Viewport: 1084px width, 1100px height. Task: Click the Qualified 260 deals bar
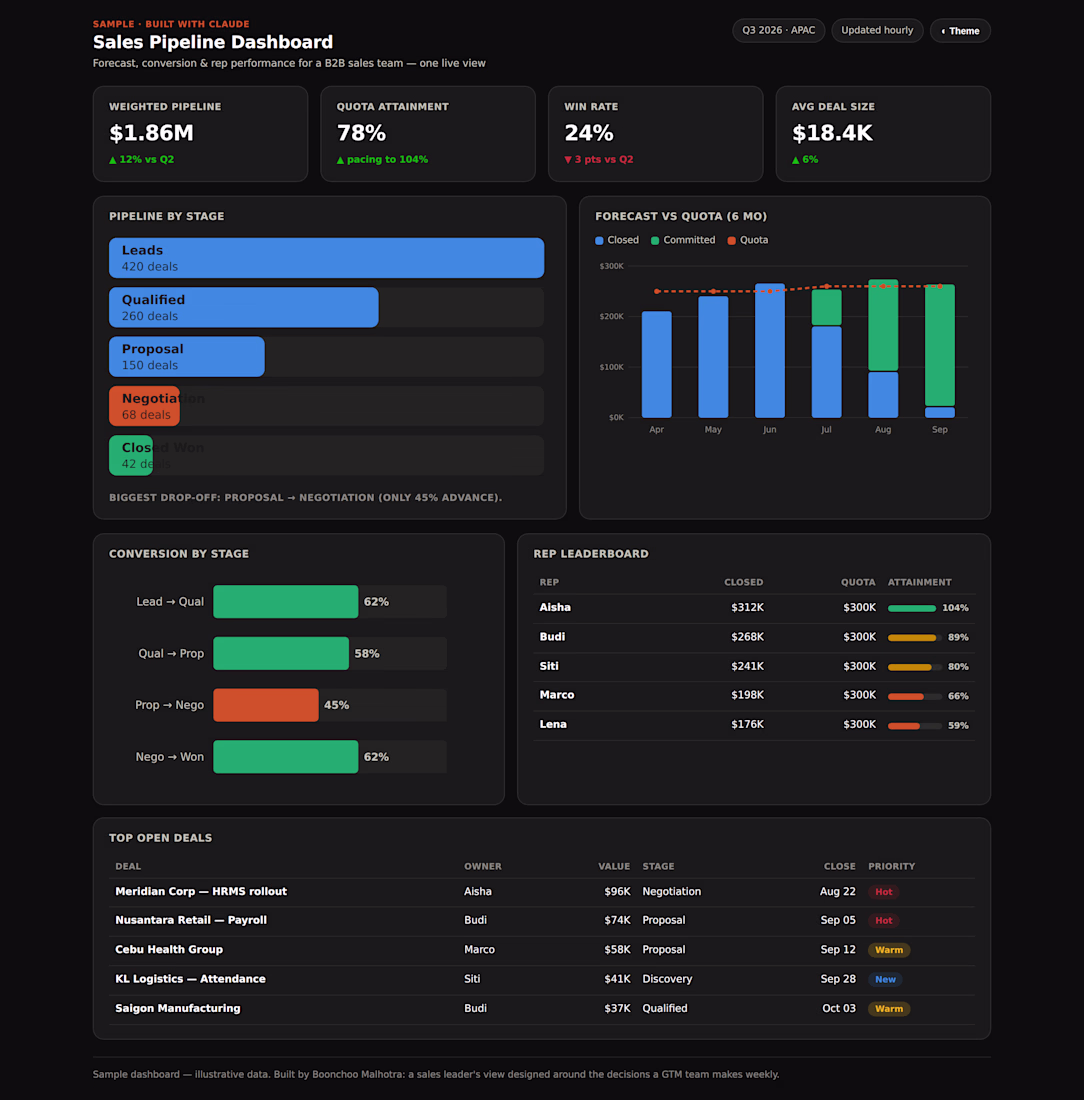point(243,307)
